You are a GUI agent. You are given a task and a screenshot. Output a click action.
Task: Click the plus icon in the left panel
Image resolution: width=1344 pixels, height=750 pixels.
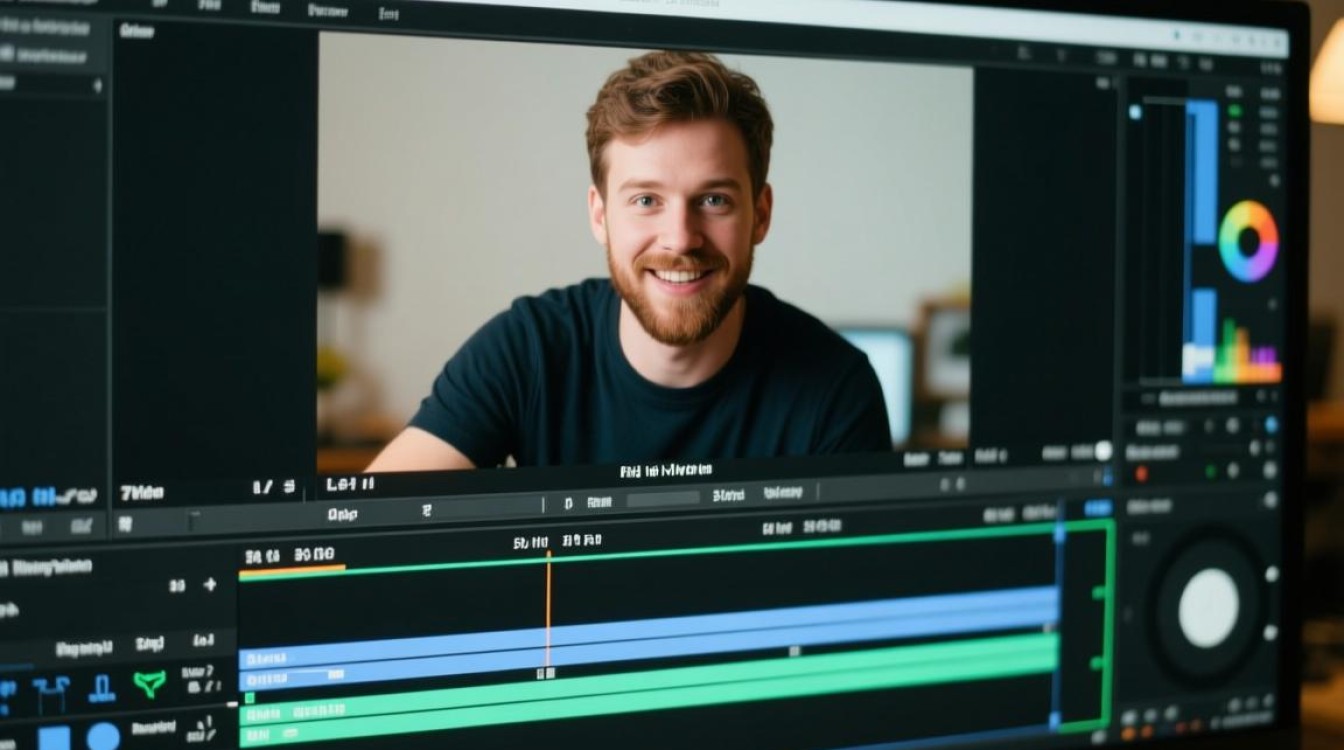point(210,585)
